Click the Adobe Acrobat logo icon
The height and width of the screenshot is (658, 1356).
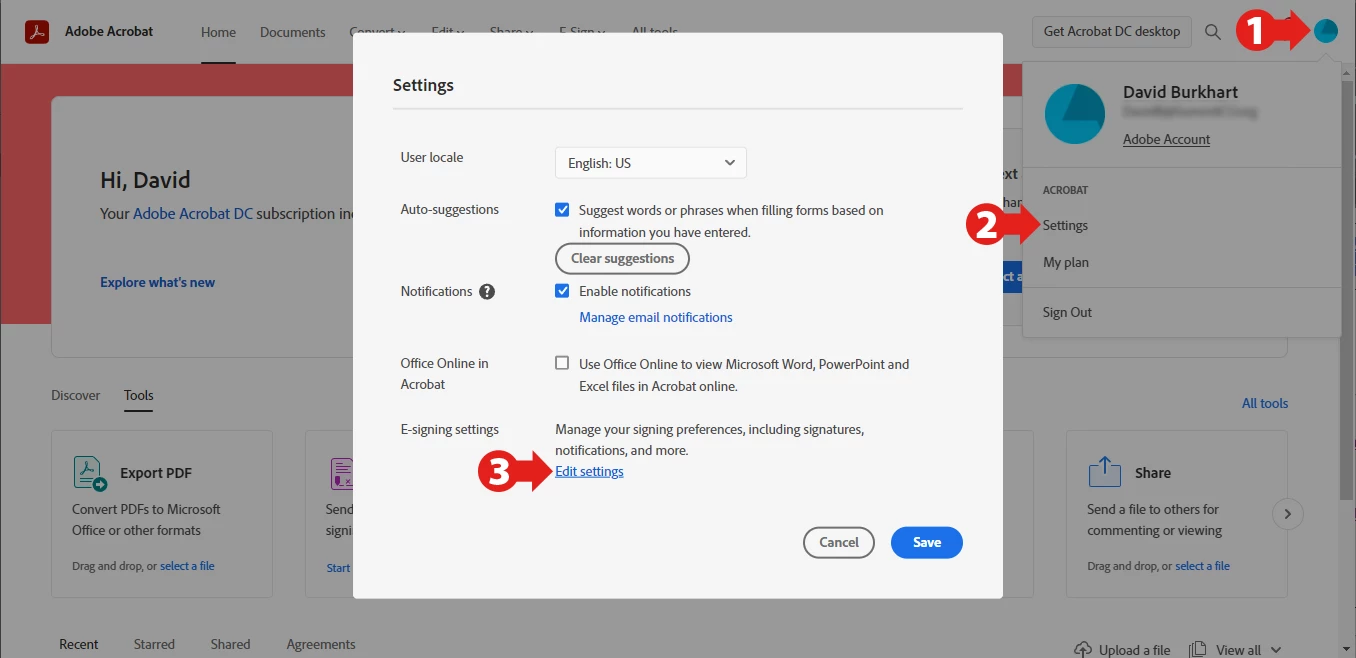(38, 32)
